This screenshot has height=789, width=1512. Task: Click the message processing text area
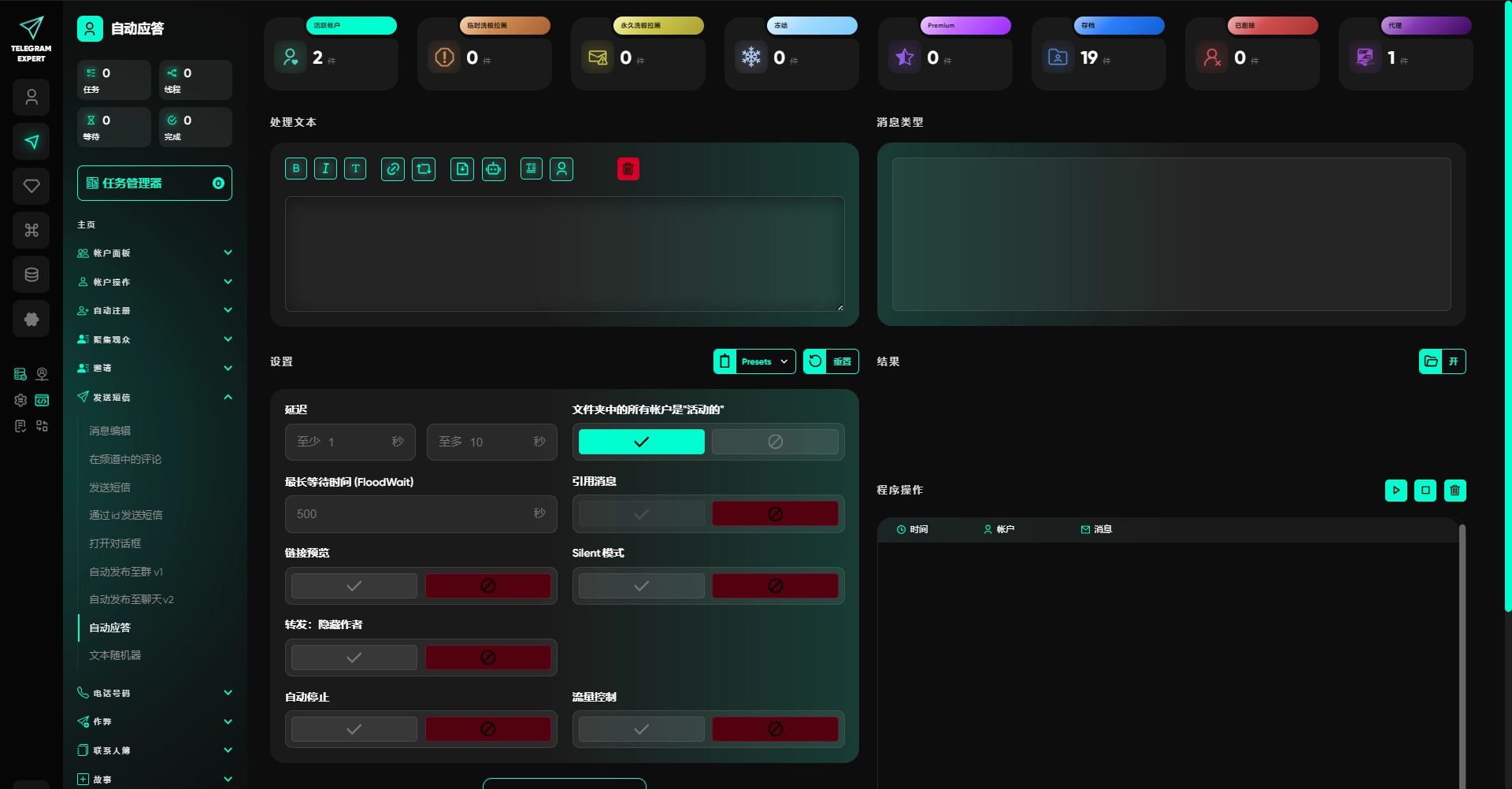click(565, 254)
